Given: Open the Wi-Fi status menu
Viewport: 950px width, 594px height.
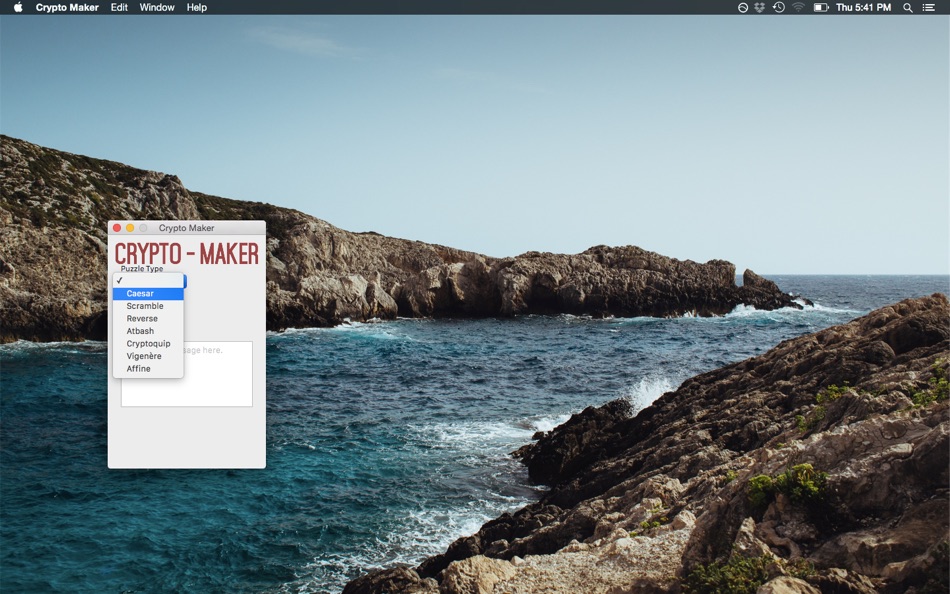Looking at the screenshot, I should click(x=798, y=7).
